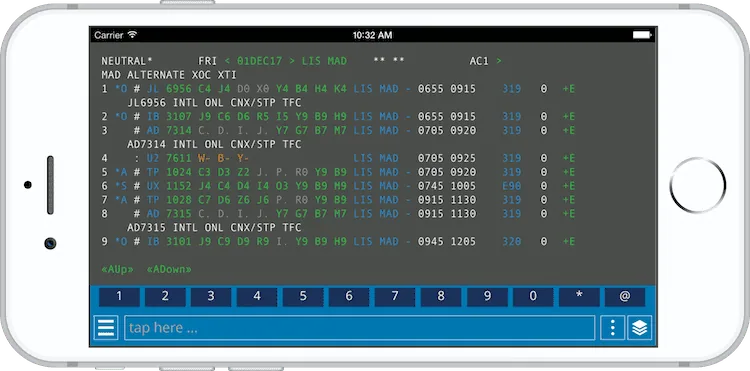Click the «AUp» link
The image size is (750, 371).
[x=118, y=269]
